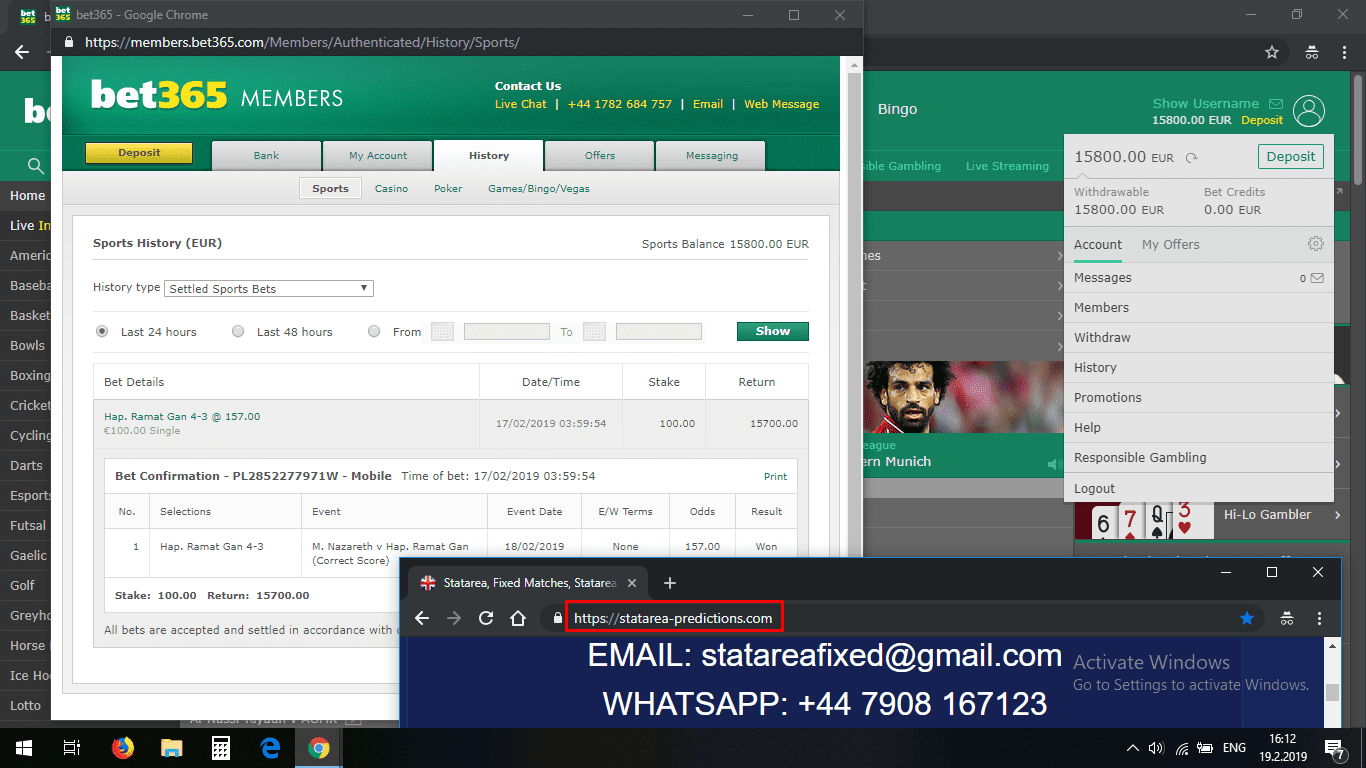This screenshot has height=768, width=1366.
Task: Open the From date calendar picker
Action: [x=442, y=332]
